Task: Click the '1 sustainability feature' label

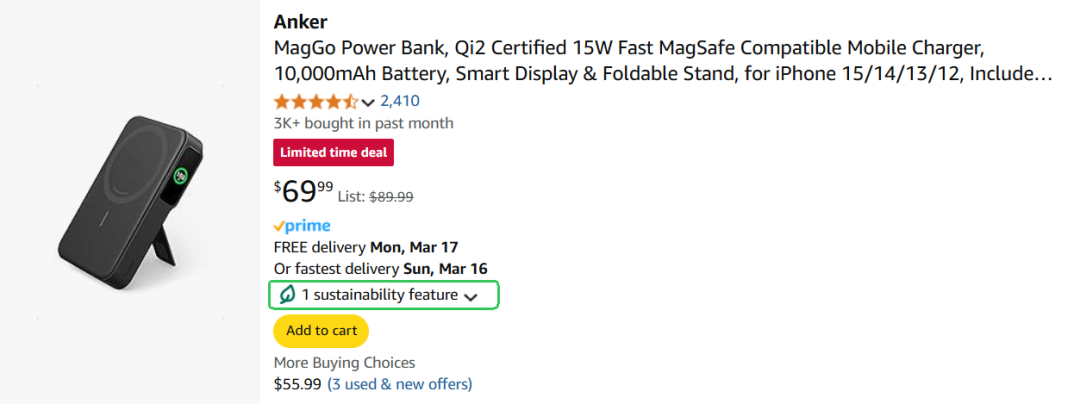Action: point(380,295)
